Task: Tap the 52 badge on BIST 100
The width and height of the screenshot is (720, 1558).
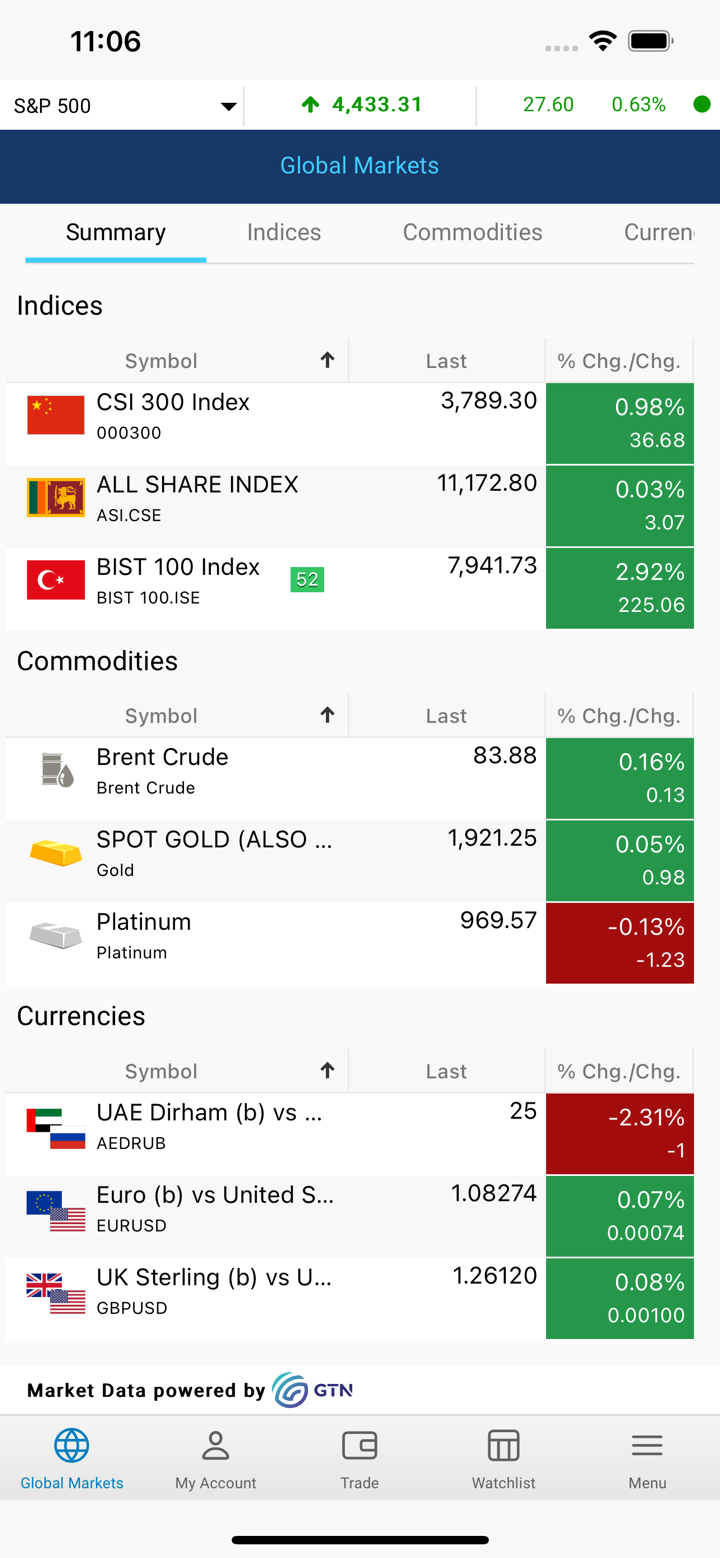Action: tap(307, 580)
